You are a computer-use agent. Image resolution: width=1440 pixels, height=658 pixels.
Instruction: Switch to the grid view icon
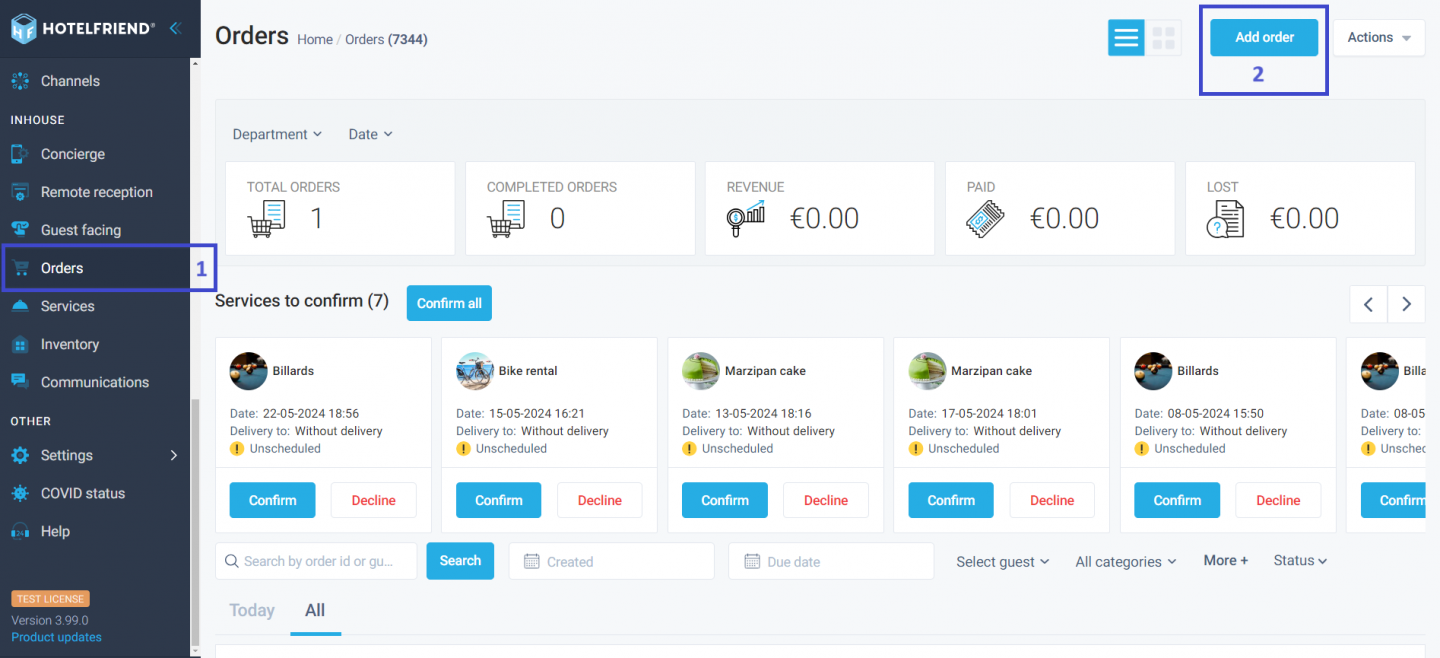tap(1163, 38)
